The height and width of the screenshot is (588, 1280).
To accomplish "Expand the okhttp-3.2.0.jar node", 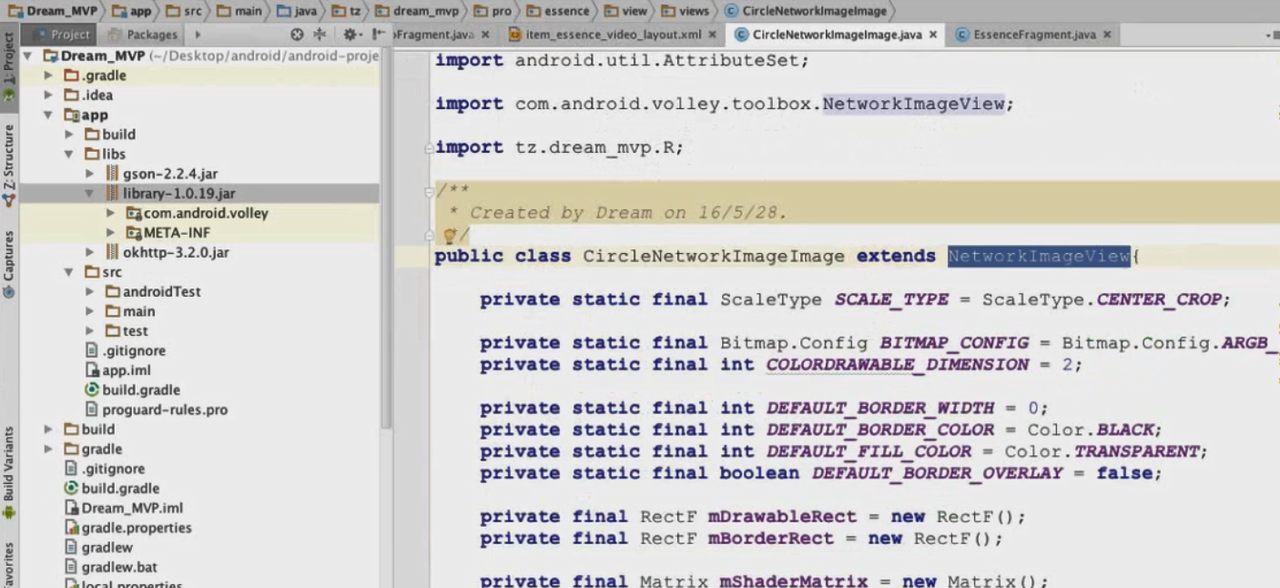I will pos(89,252).
